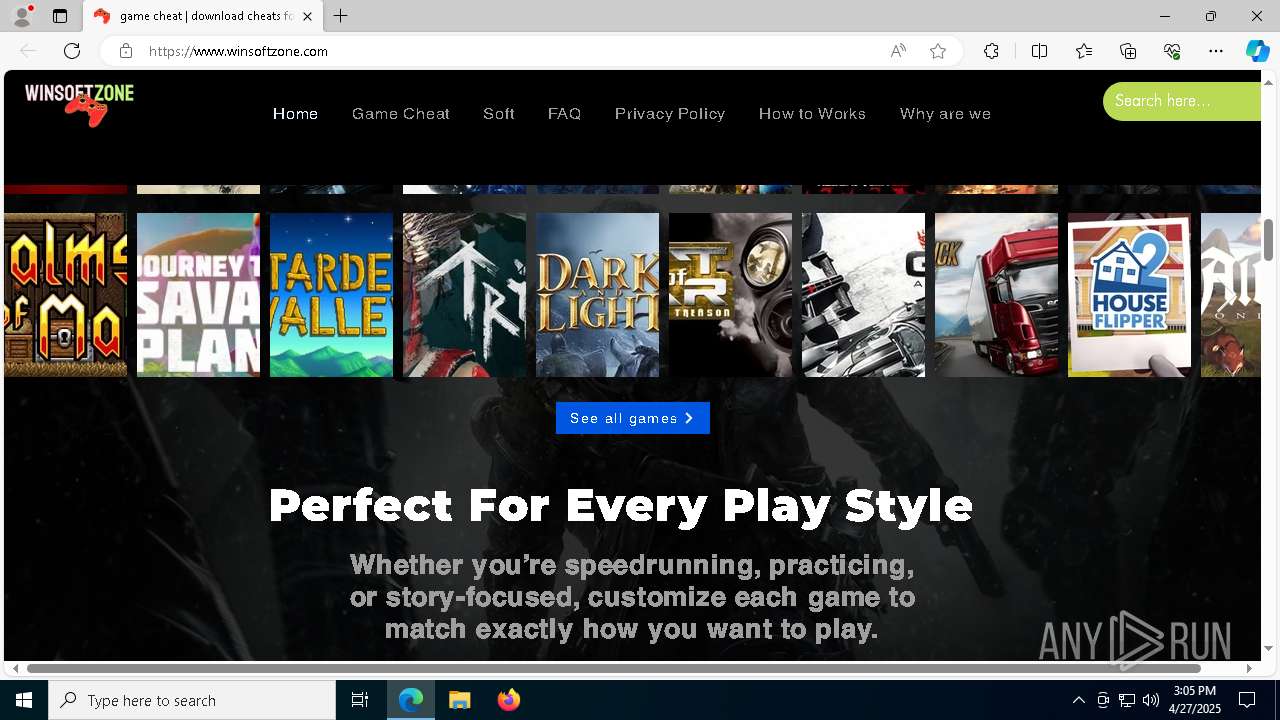This screenshot has width=1280, height=720.
Task: Open the notification center
Action: point(1247,700)
